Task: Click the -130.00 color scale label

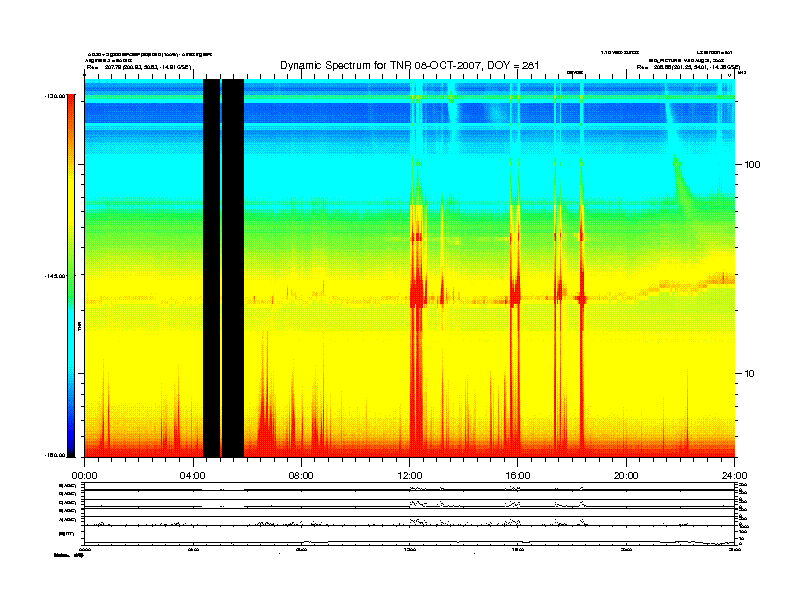Action: pos(55,95)
